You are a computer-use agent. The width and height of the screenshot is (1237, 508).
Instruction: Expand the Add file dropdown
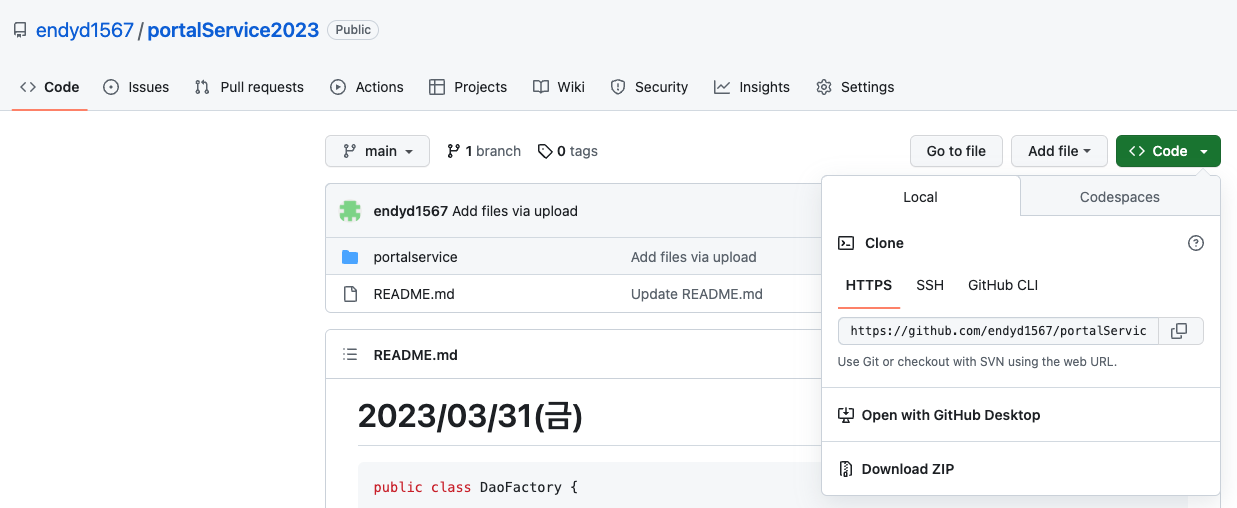[x=1059, y=151]
